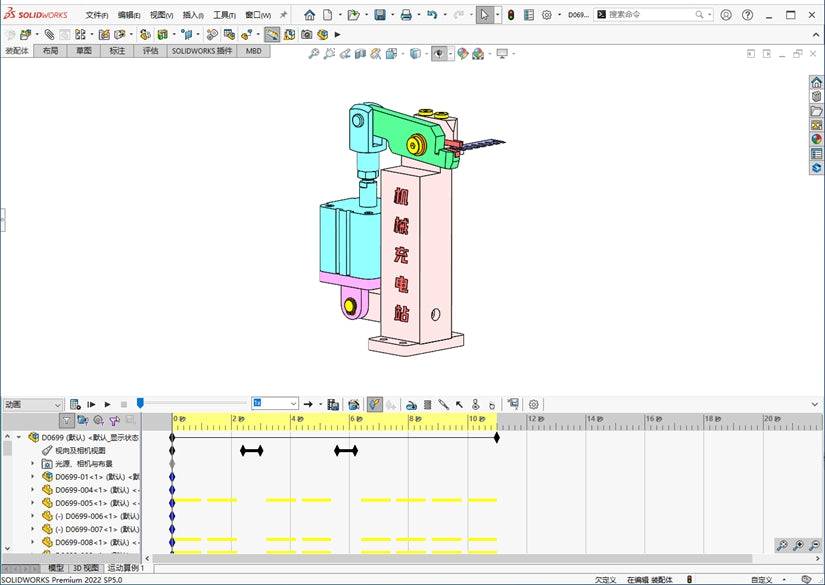The width and height of the screenshot is (825, 585).
Task: Collapse the D0699 root assembly node
Action: (19, 437)
